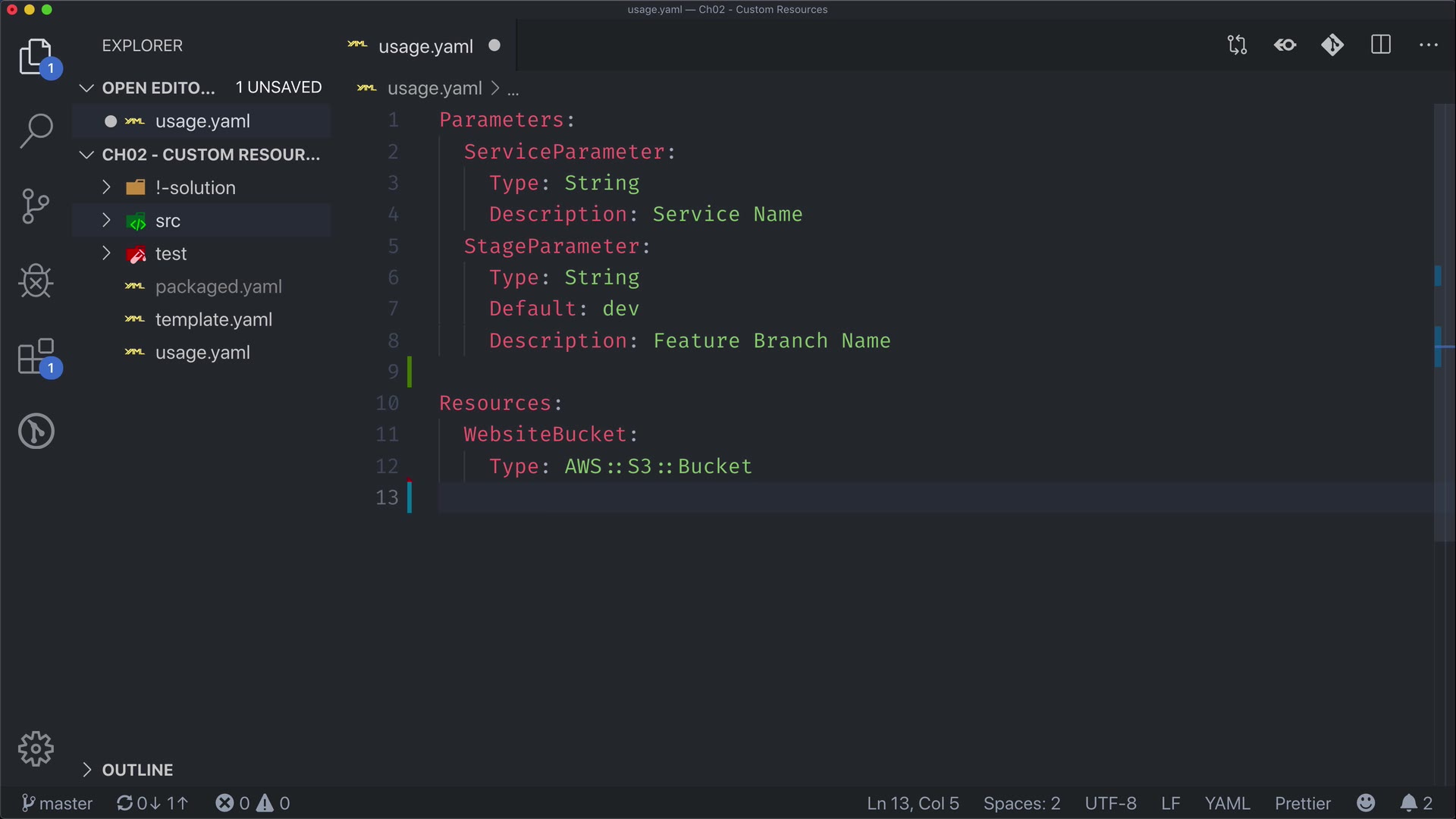Expand the src folder
The height and width of the screenshot is (819, 1456).
click(168, 221)
